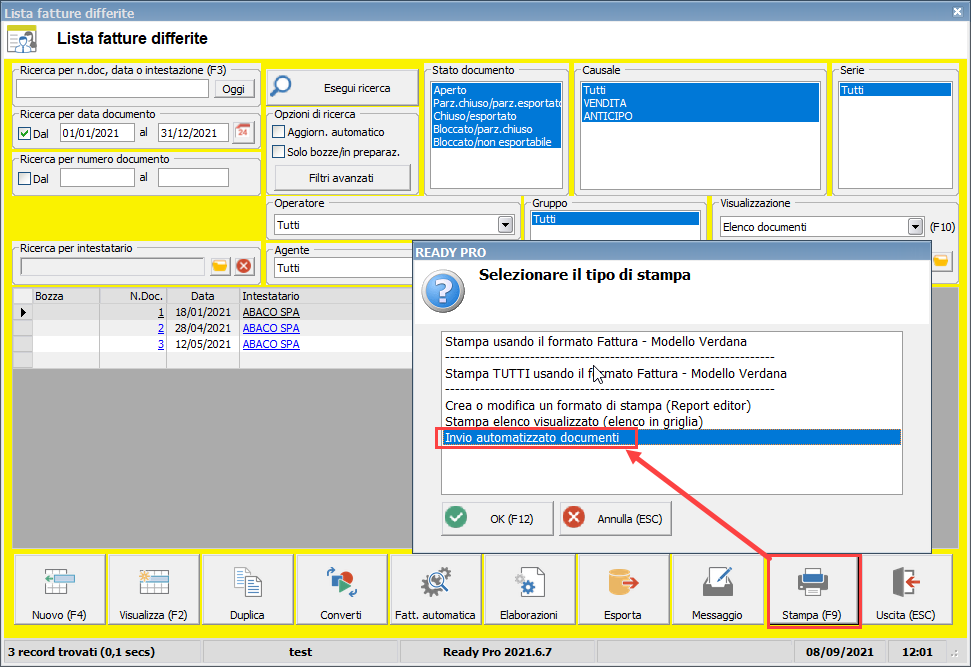Click the Converti document icon
Viewport: 971px width, 667px height.
coord(341,589)
